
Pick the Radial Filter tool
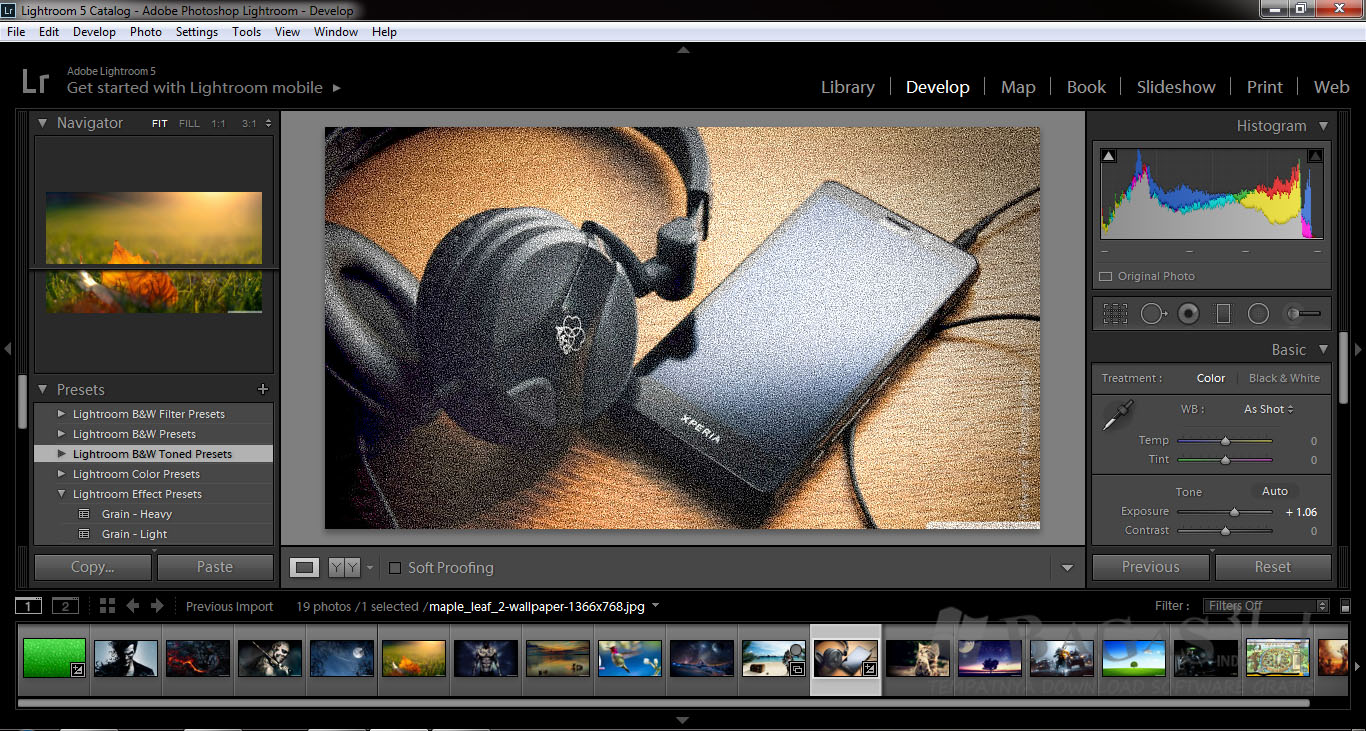pyautogui.click(x=1258, y=314)
